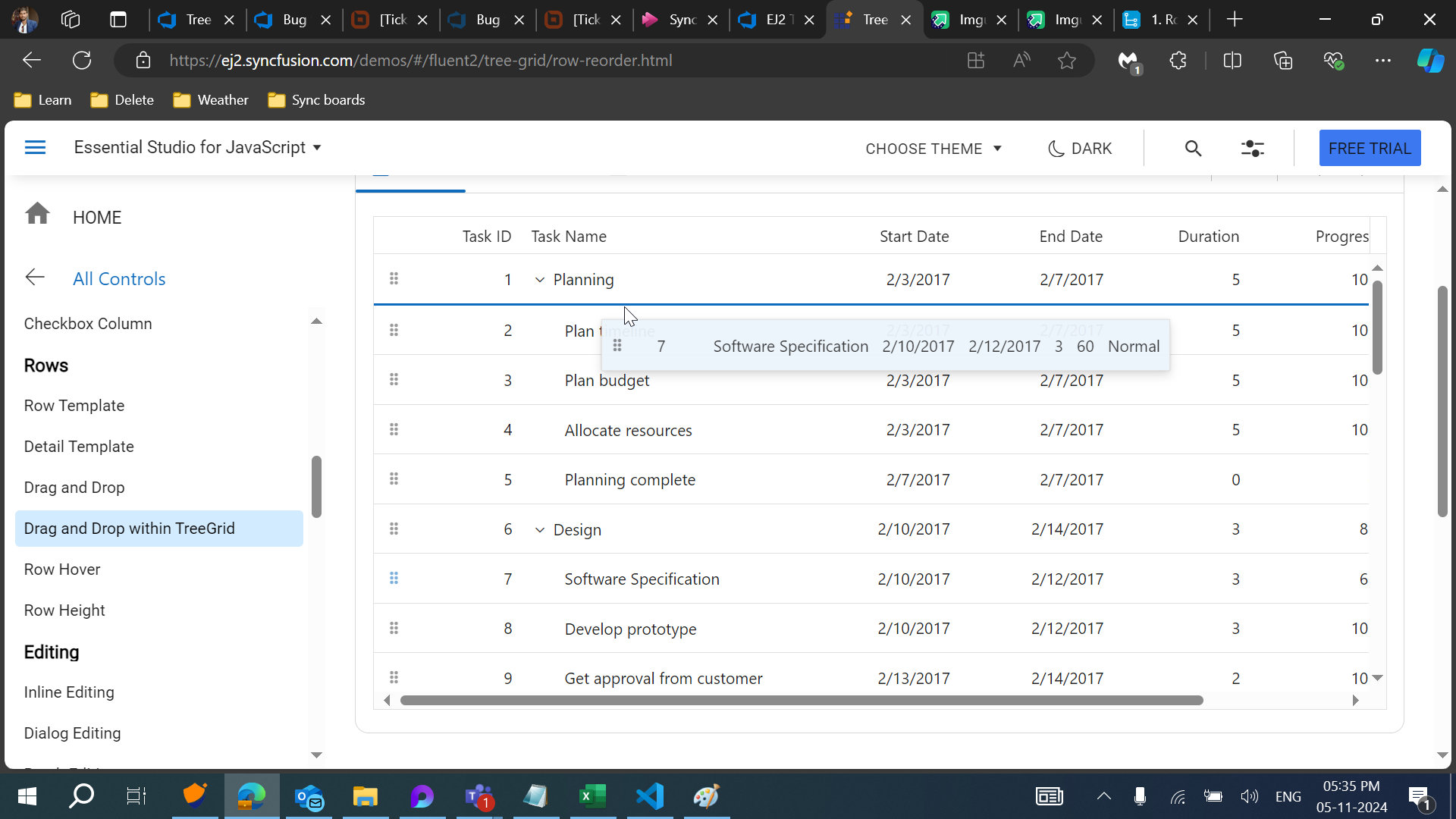
Task: Click drag handle of Software Specification row
Action: 394,579
